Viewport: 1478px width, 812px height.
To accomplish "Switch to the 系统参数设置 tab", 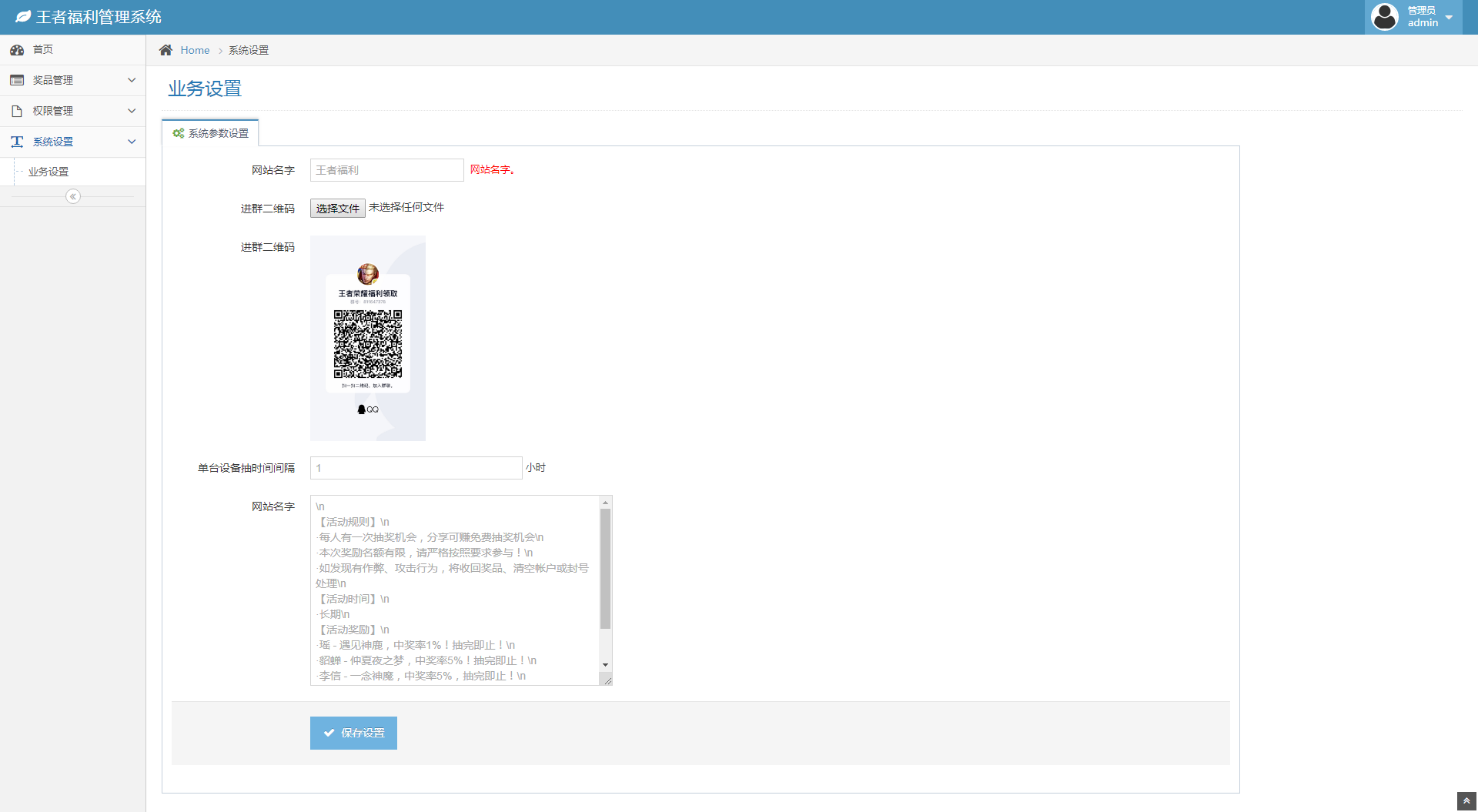I will (211, 133).
